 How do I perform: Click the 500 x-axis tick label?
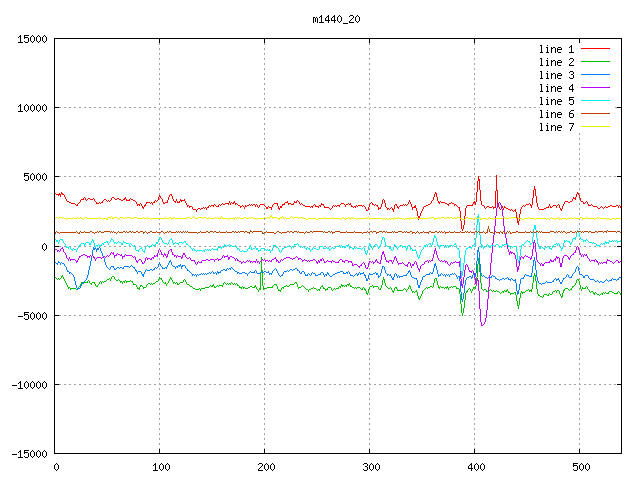click(x=579, y=467)
